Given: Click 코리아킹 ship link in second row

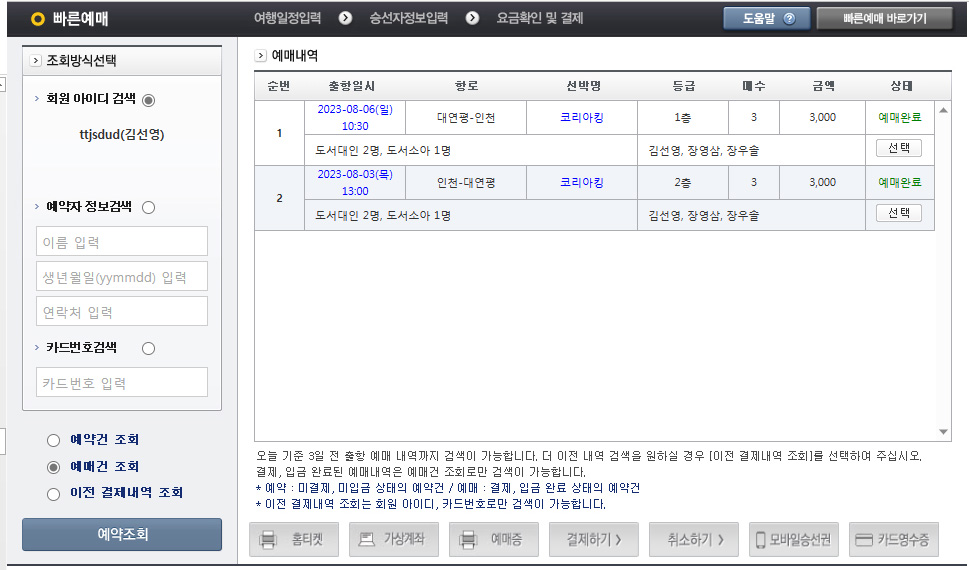Looking at the screenshot, I should click(582, 182).
